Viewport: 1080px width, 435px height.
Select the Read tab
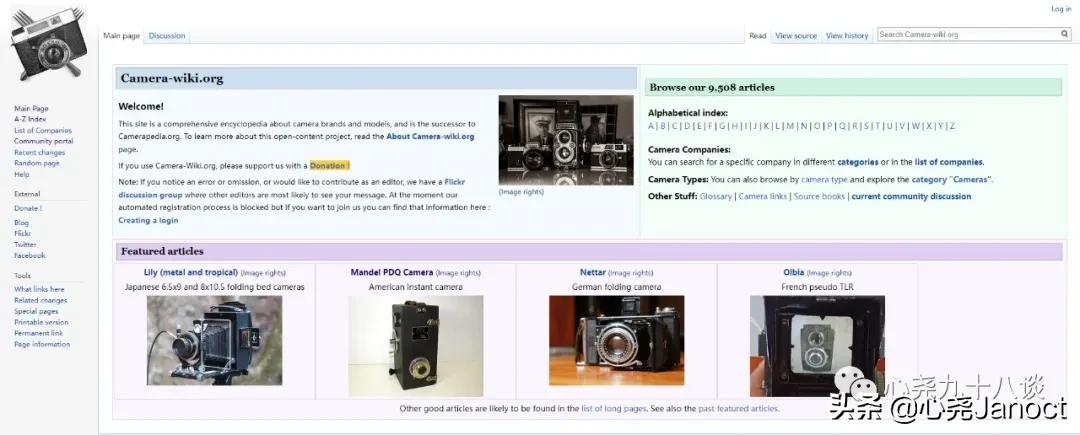coord(758,36)
